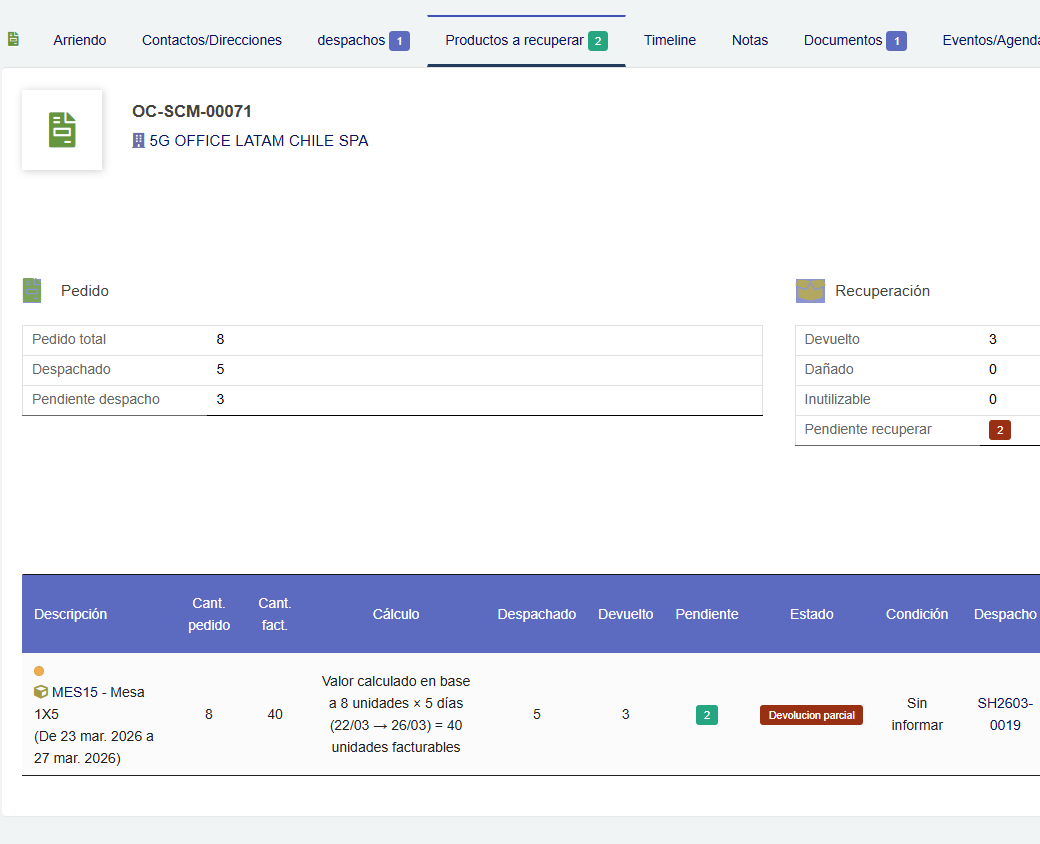Open the Arriendo tab
1040x844 pixels.
coord(80,40)
